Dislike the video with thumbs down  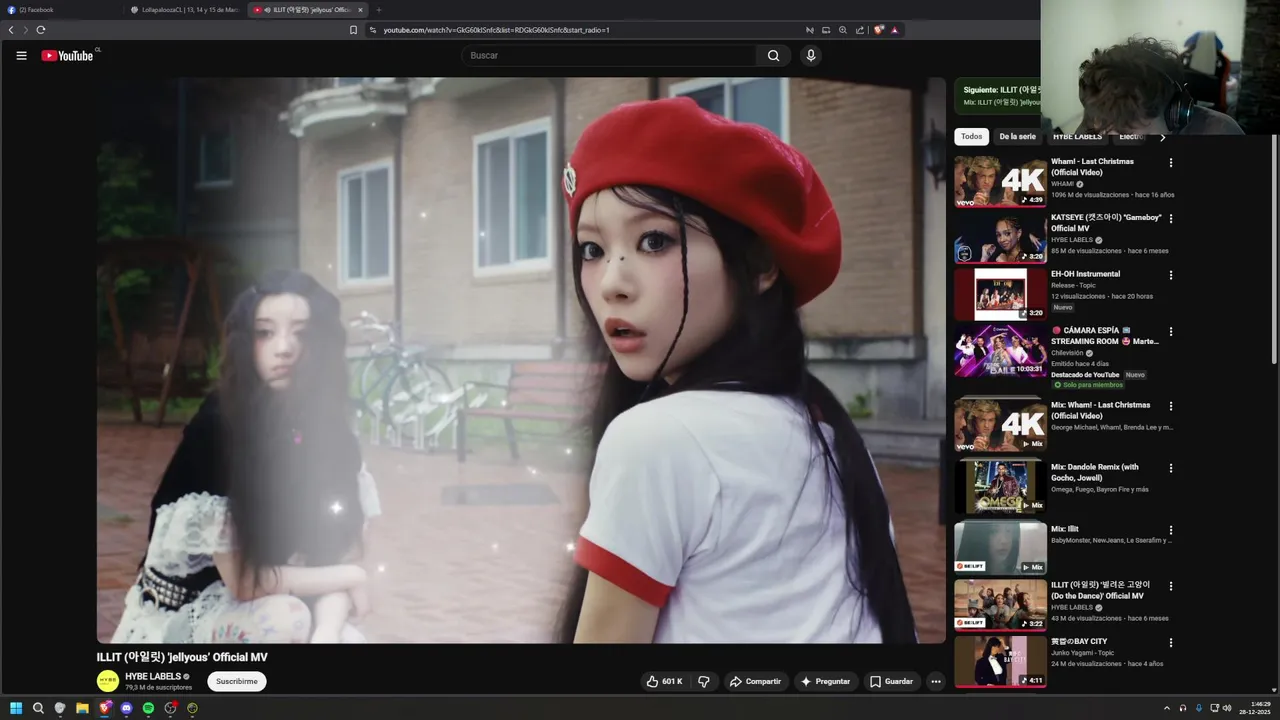(x=704, y=681)
